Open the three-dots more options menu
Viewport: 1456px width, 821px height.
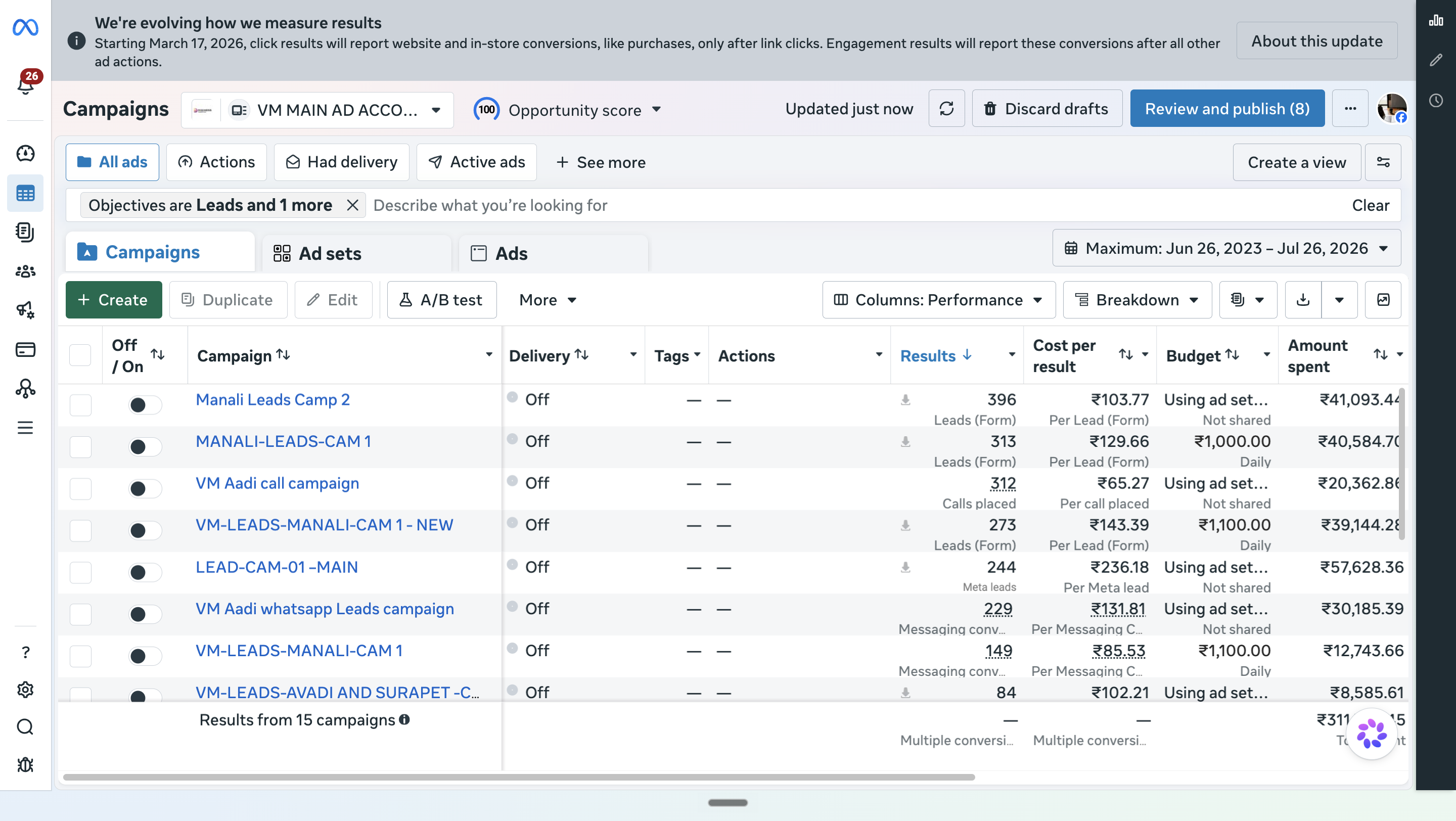tap(1350, 109)
